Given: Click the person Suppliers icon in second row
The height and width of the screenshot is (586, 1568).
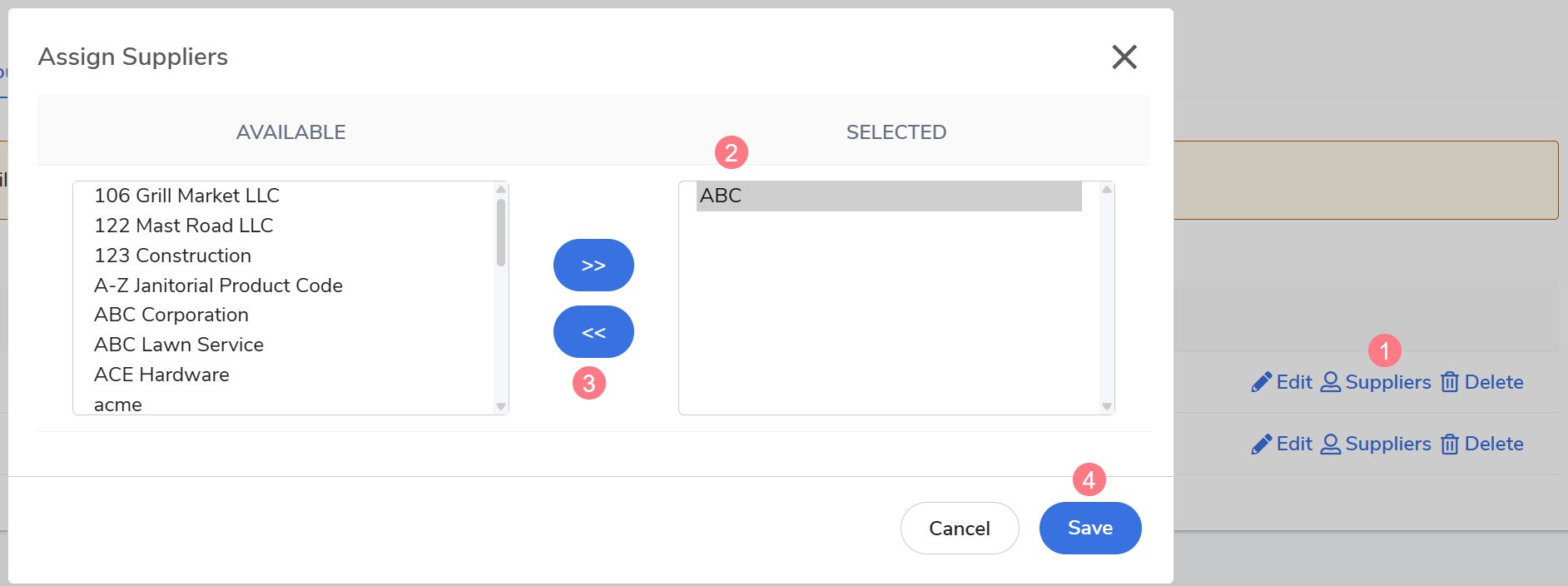Looking at the screenshot, I should (x=1331, y=444).
